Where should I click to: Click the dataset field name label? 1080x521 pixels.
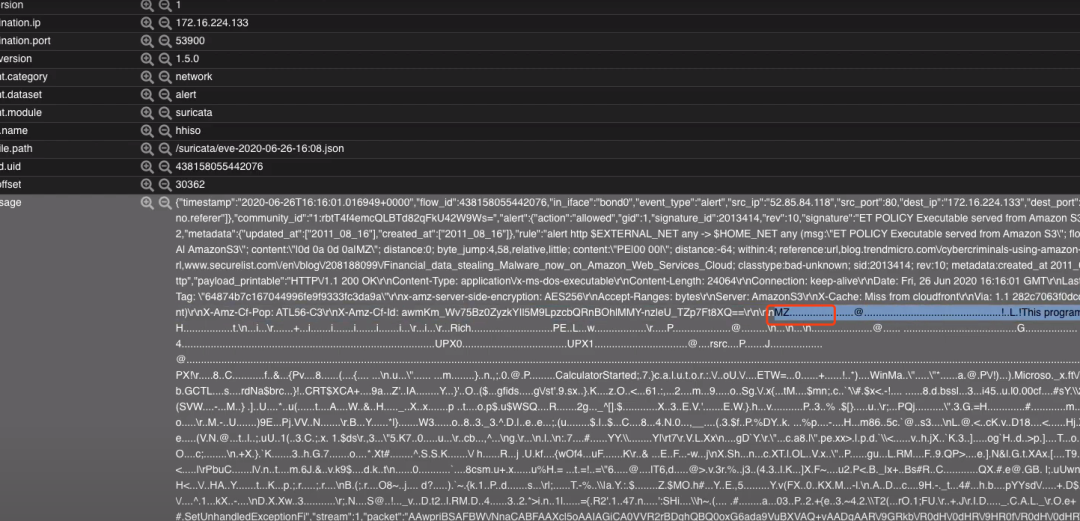(21, 94)
